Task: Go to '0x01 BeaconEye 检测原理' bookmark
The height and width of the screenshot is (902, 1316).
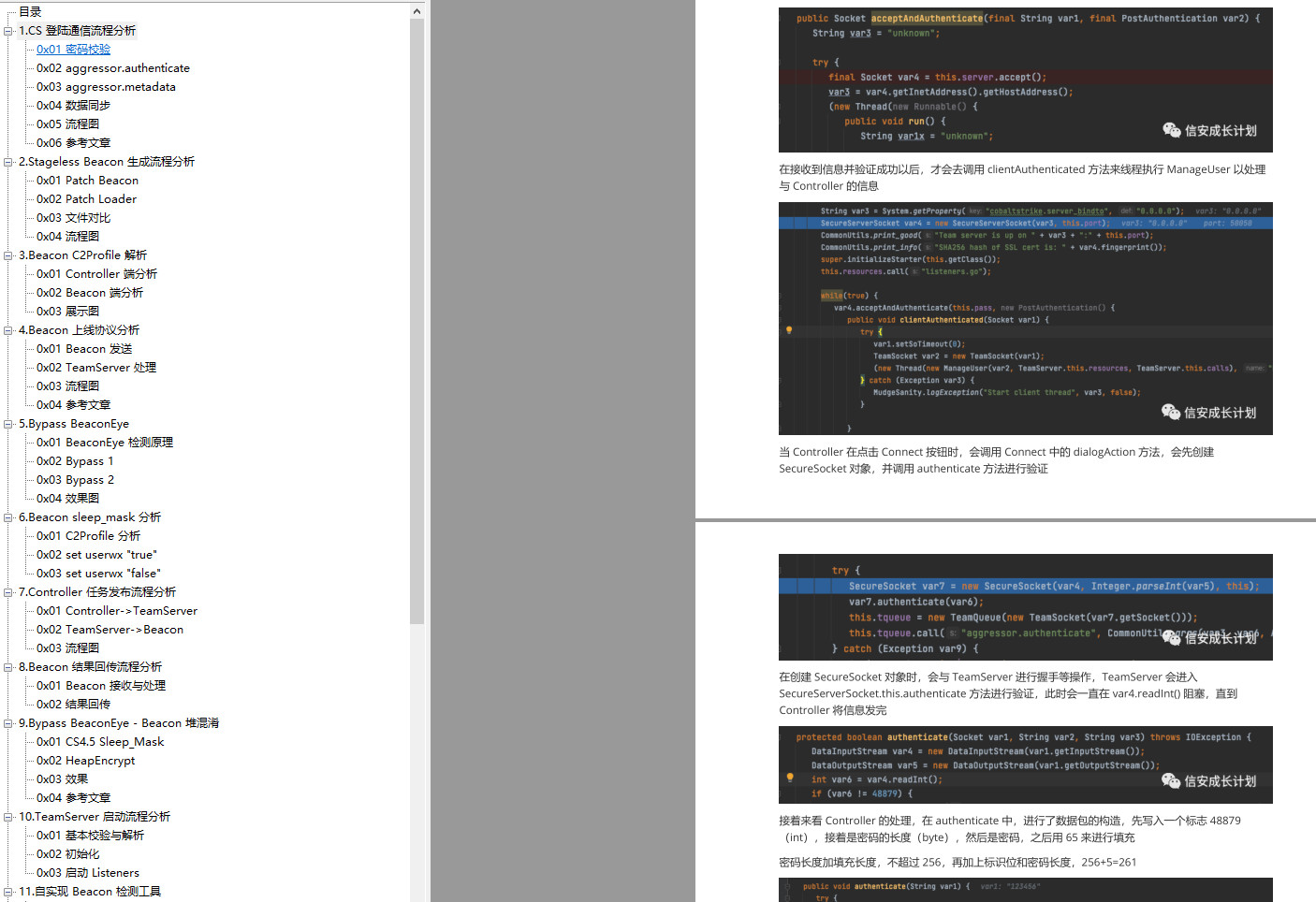Action: pos(105,443)
